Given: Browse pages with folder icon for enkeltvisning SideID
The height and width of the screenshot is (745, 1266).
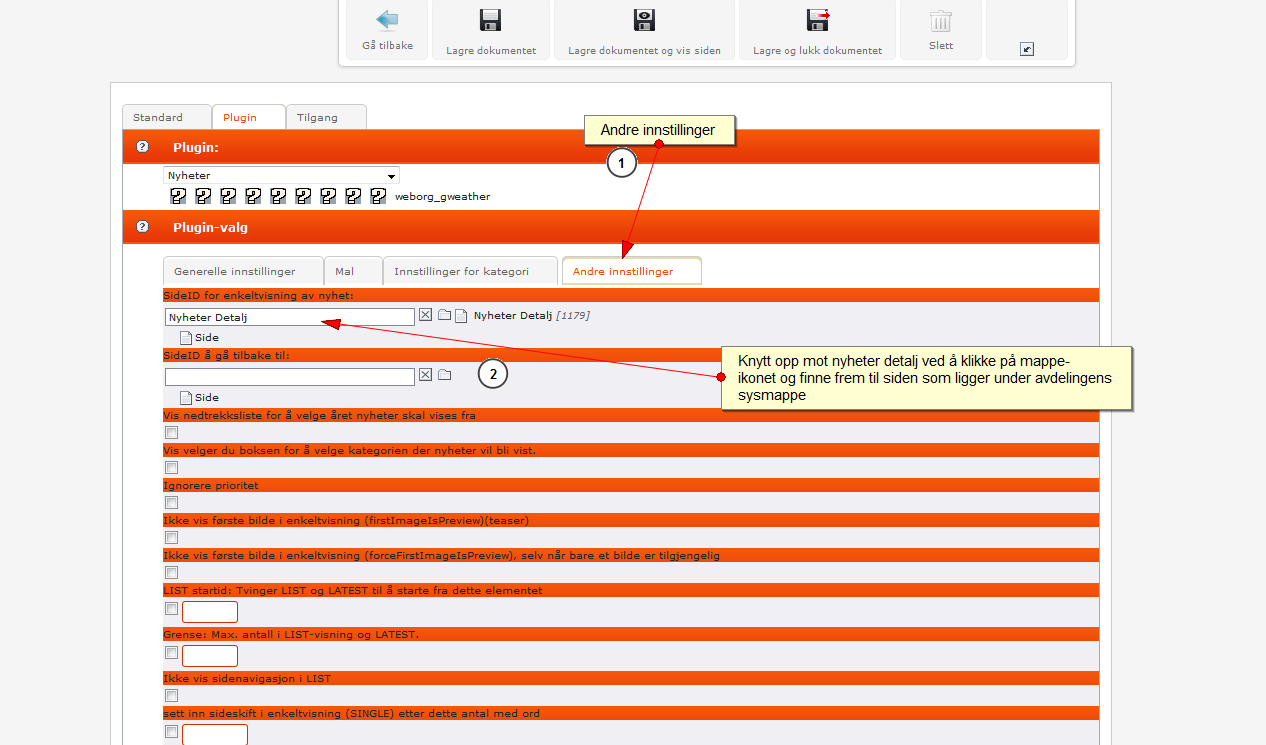Looking at the screenshot, I should click(x=444, y=316).
